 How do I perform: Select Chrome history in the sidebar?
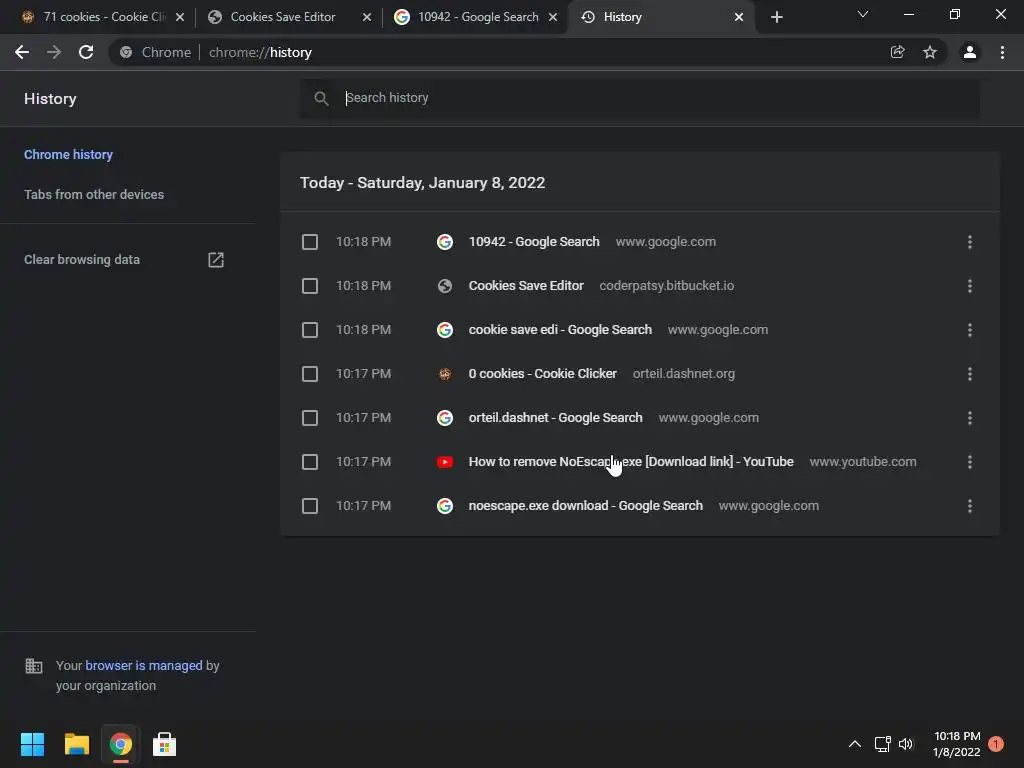pyautogui.click(x=69, y=155)
